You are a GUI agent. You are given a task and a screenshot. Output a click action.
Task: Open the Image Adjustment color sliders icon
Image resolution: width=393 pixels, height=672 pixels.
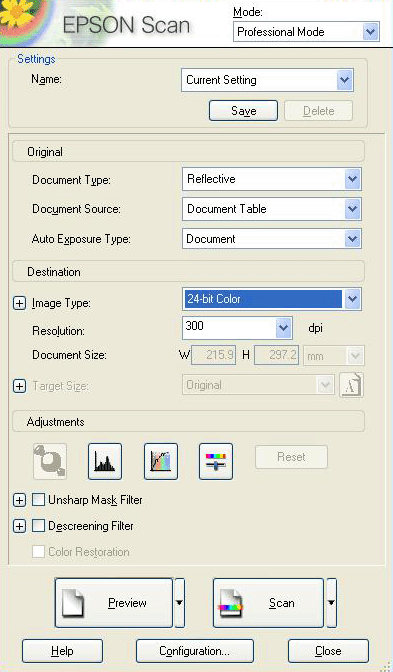coord(216,462)
